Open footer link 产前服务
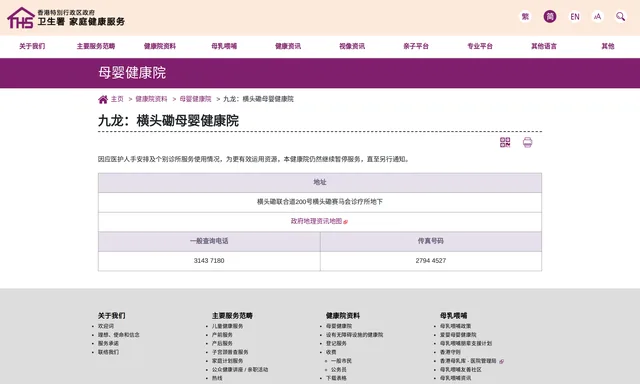The image size is (640, 384). click(222, 335)
